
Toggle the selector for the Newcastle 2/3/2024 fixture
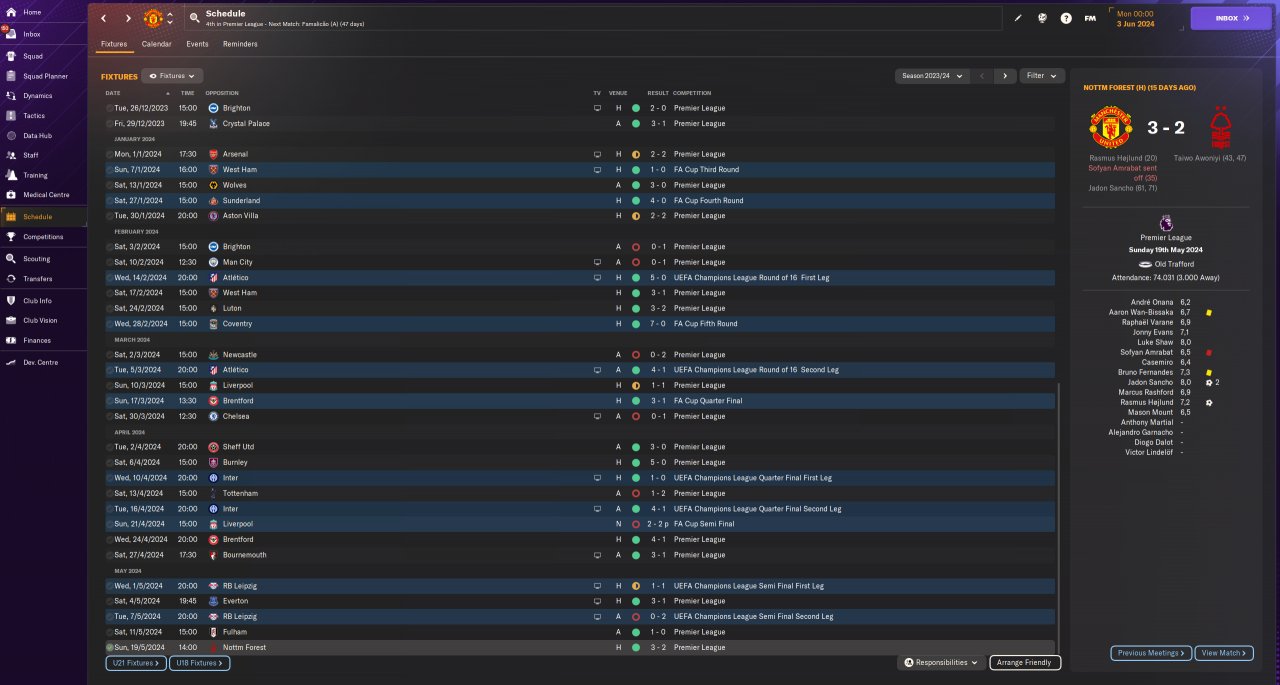(109, 355)
